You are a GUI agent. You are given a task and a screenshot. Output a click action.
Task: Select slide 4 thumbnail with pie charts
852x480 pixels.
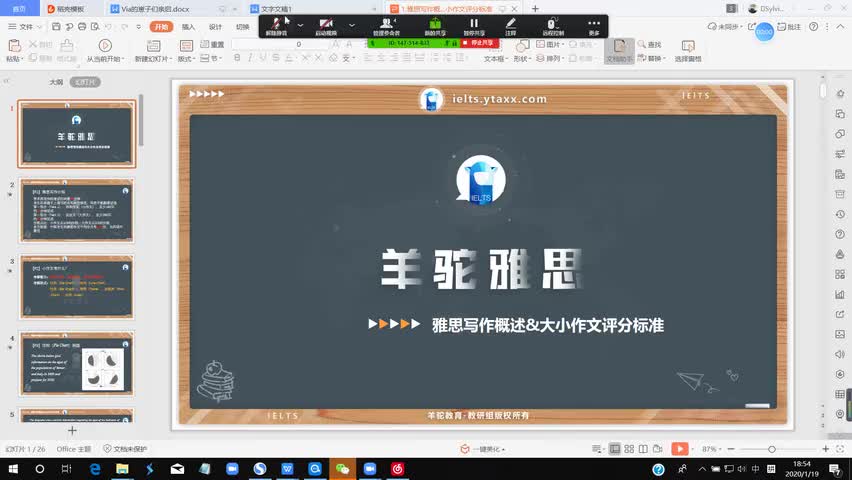coord(77,363)
